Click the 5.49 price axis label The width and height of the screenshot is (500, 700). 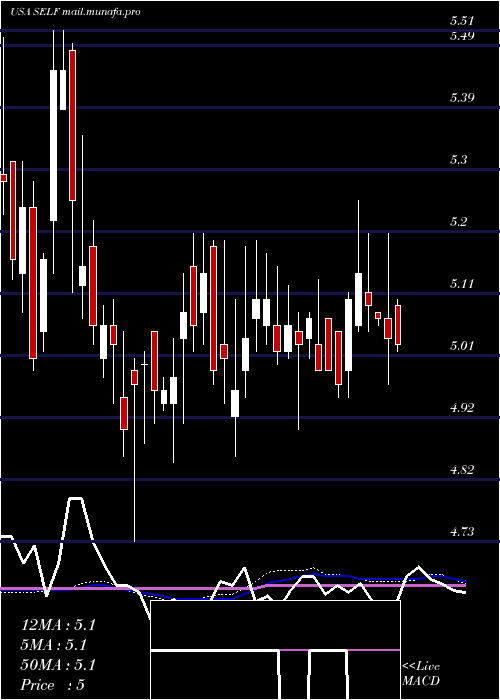462,36
